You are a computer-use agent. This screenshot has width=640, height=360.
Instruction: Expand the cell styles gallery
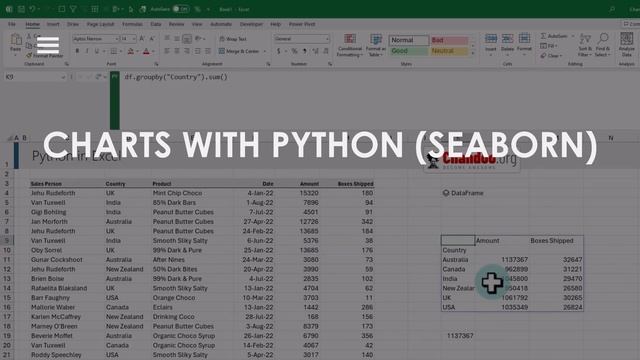(x=473, y=54)
